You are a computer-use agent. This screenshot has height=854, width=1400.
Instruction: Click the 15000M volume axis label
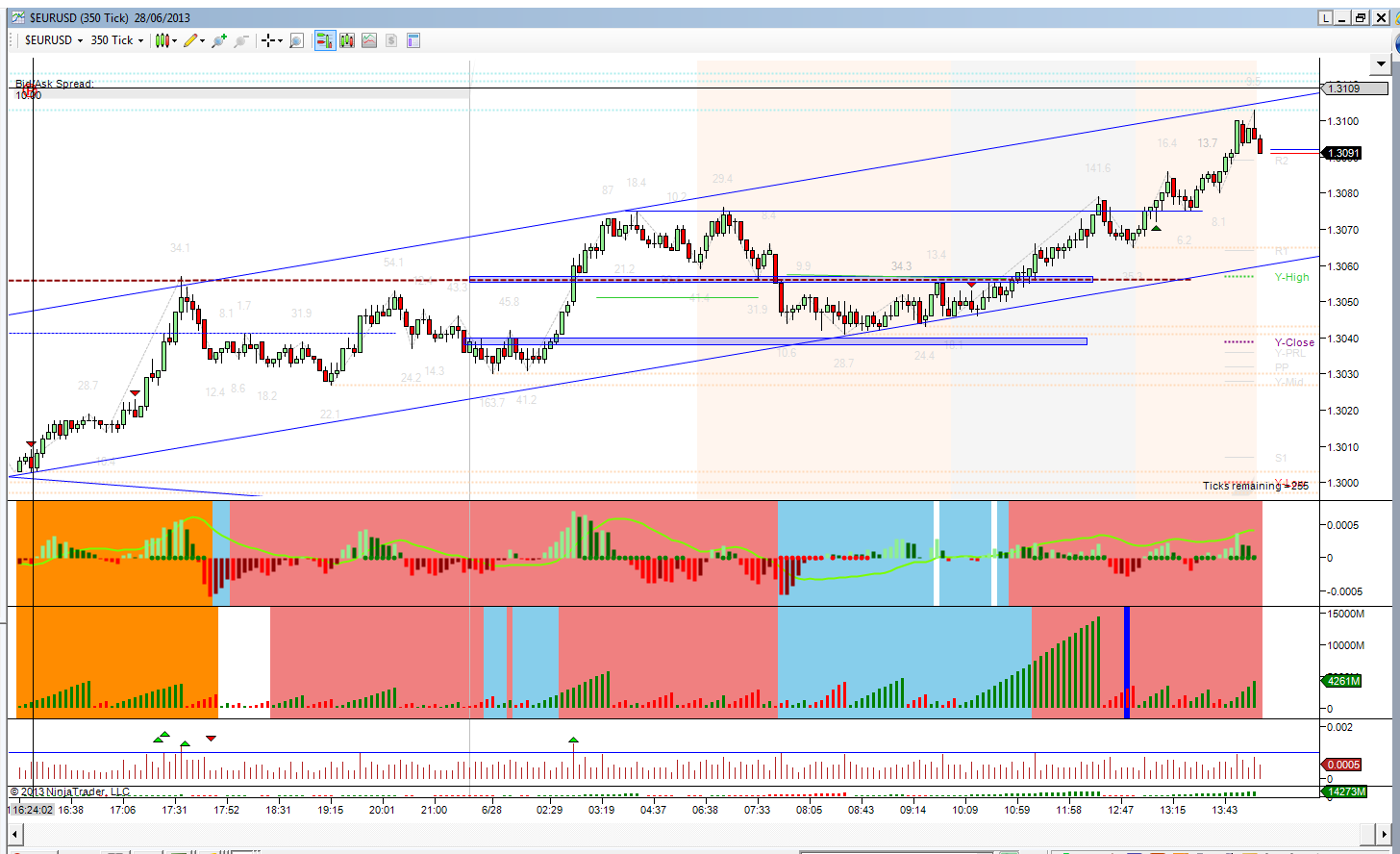pyautogui.click(x=1345, y=614)
